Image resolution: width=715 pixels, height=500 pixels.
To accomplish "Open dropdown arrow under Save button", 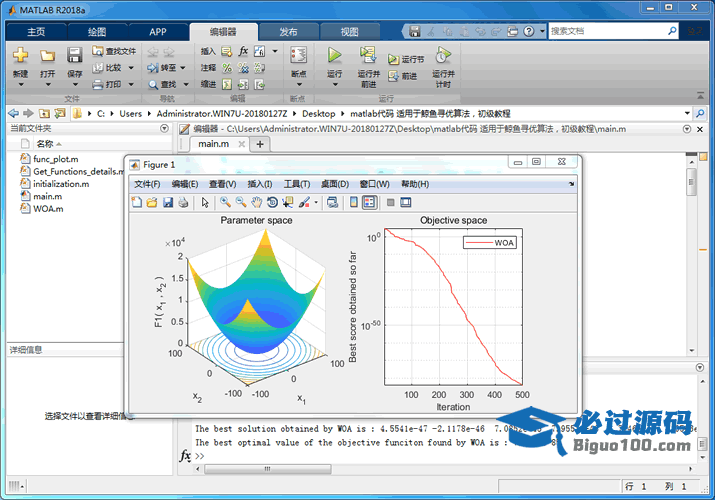I will 75,85.
